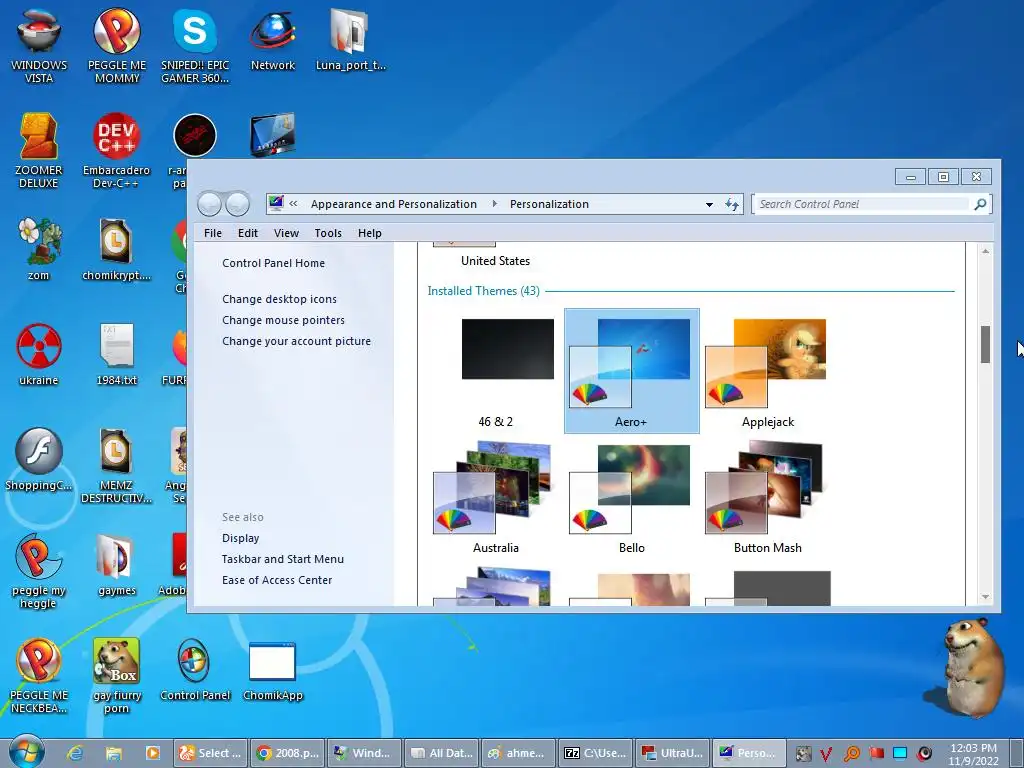
Task: Select the ZOOMER DELUXE desktop icon
Action: 39,151
